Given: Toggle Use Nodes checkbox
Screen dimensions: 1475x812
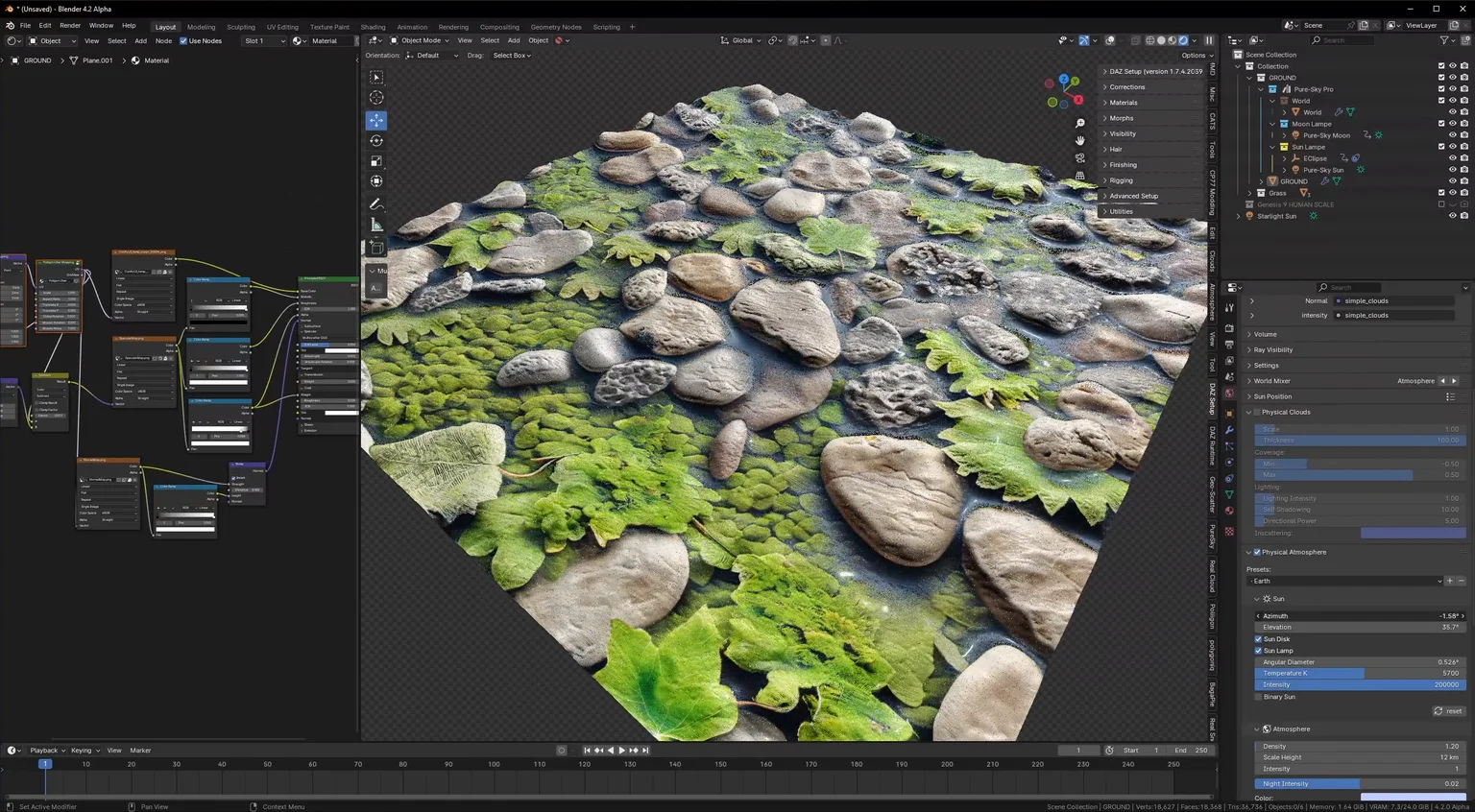Looking at the screenshot, I should pos(183,40).
